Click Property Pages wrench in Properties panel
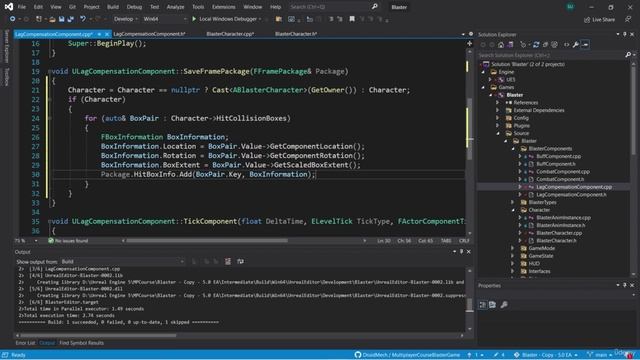This screenshot has height=360, width=640. 504,304
